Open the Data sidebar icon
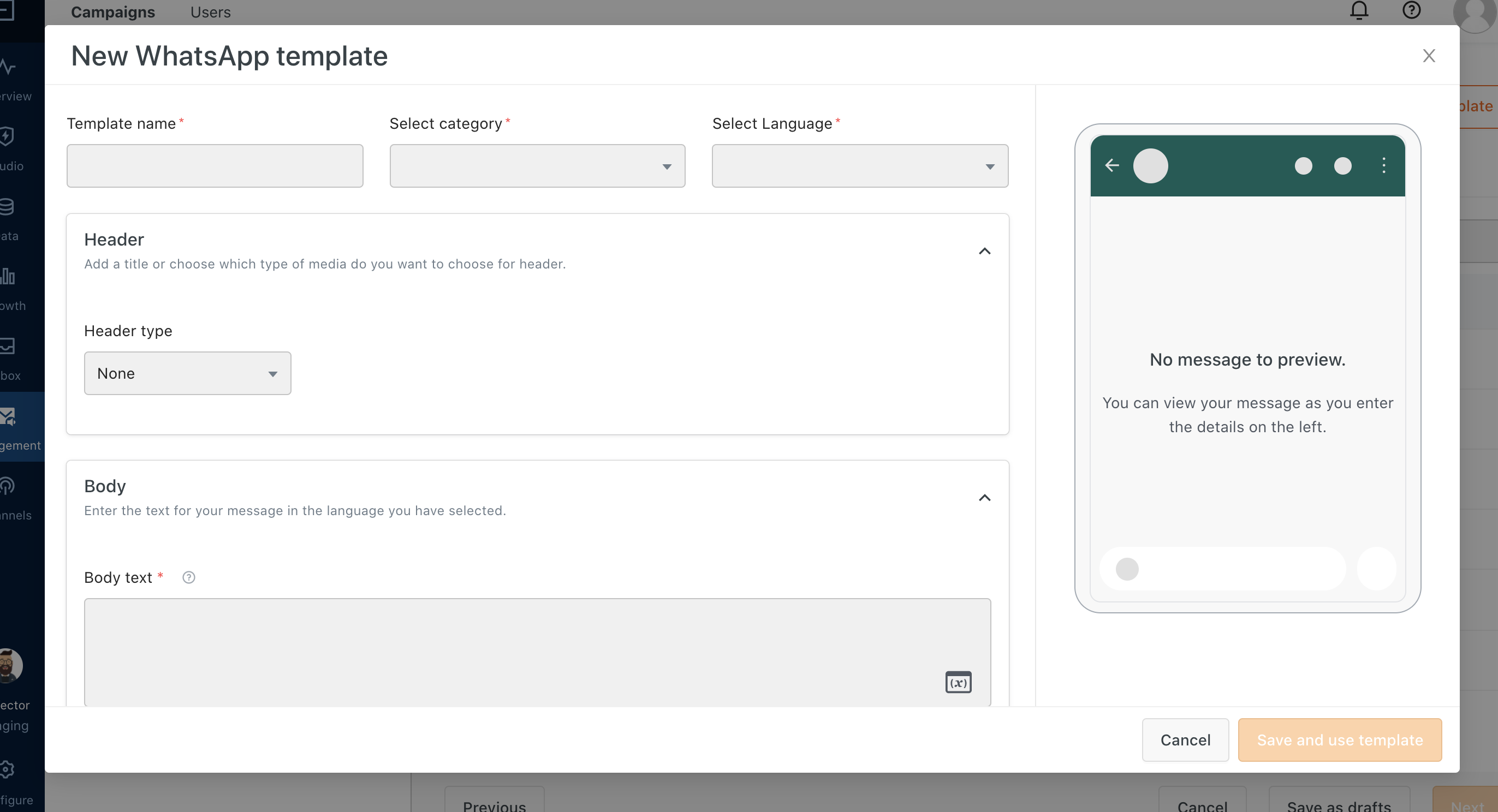This screenshot has height=812, width=1498. tap(7, 206)
